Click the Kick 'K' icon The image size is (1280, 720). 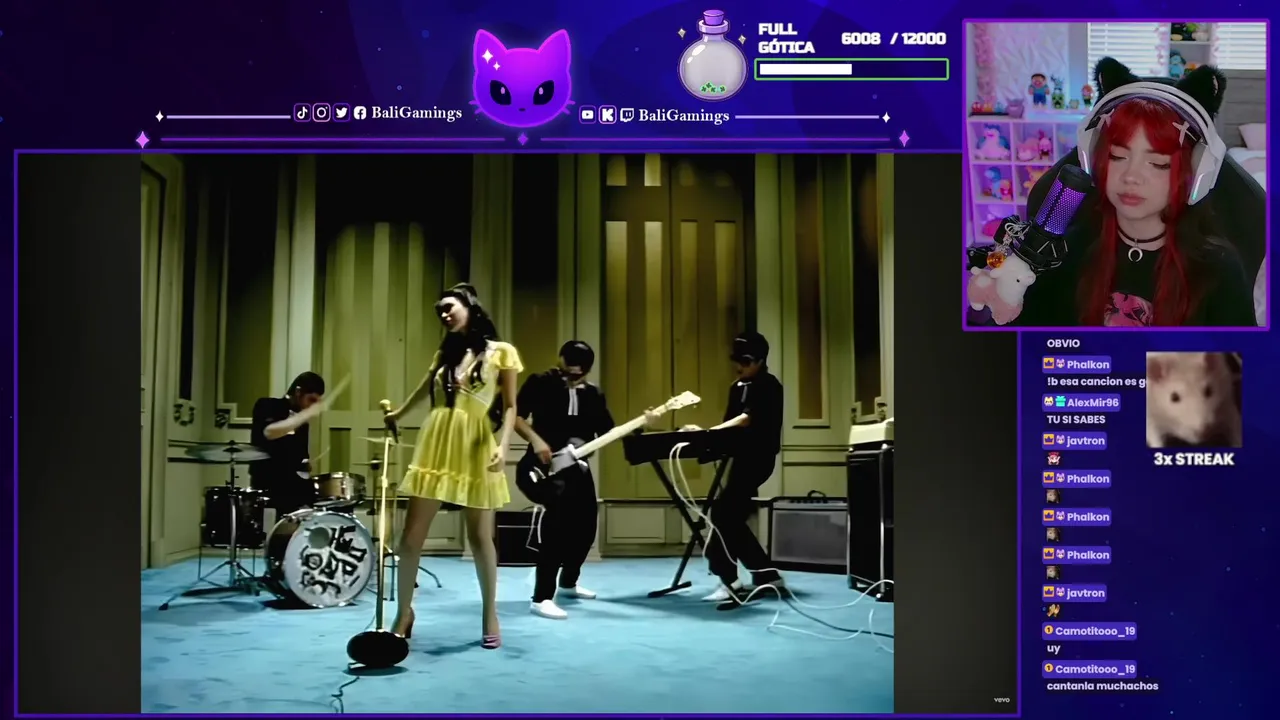point(607,115)
